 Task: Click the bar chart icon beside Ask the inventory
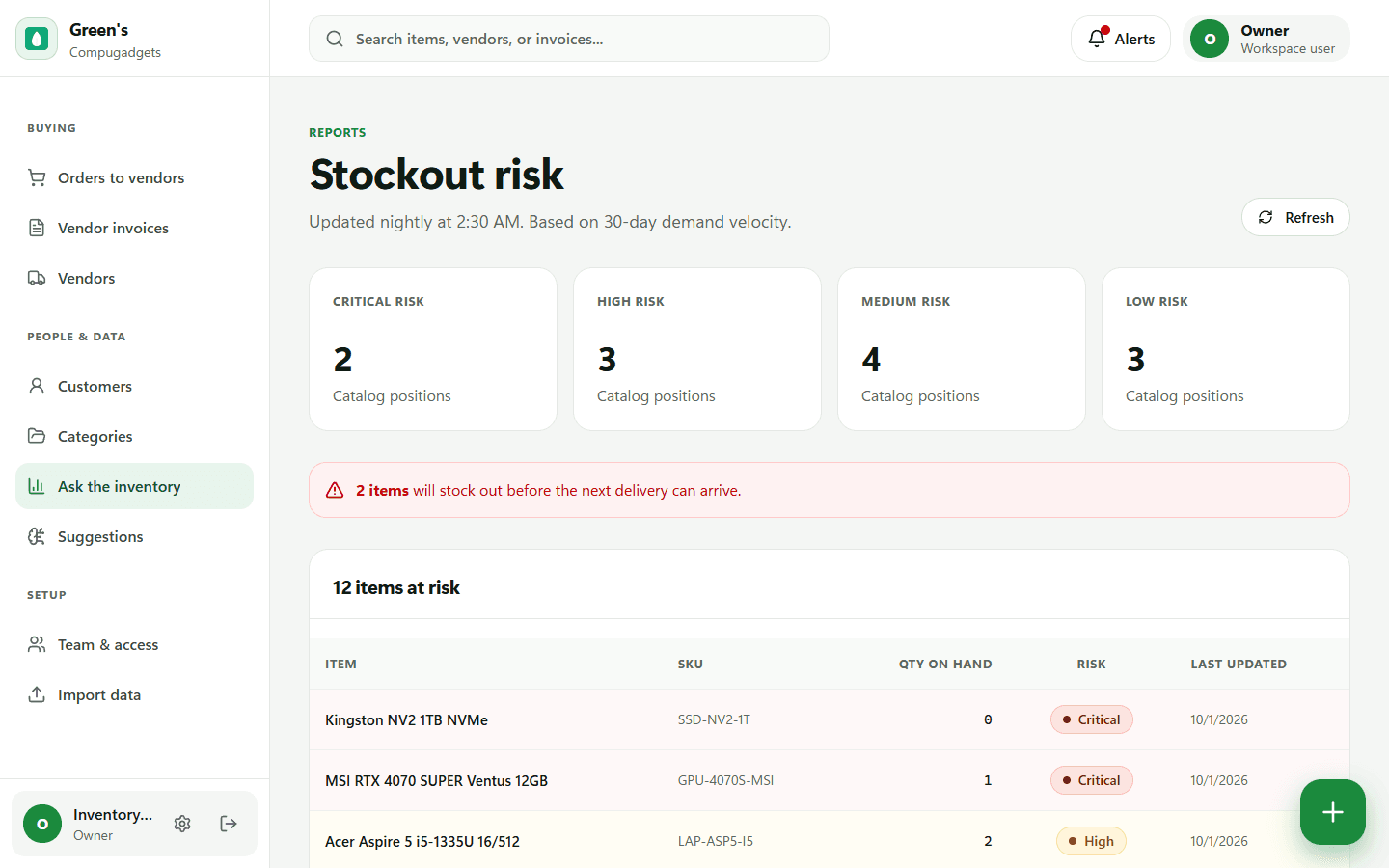pyautogui.click(x=37, y=486)
